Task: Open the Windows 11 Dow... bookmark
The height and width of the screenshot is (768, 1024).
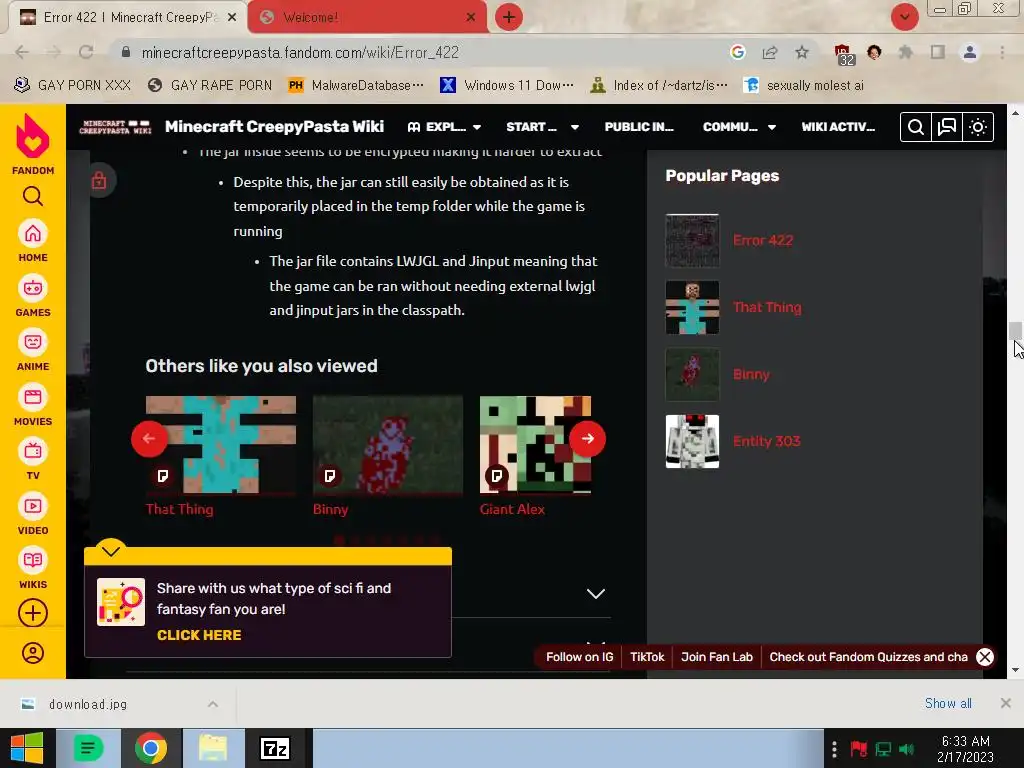Action: 507,85
